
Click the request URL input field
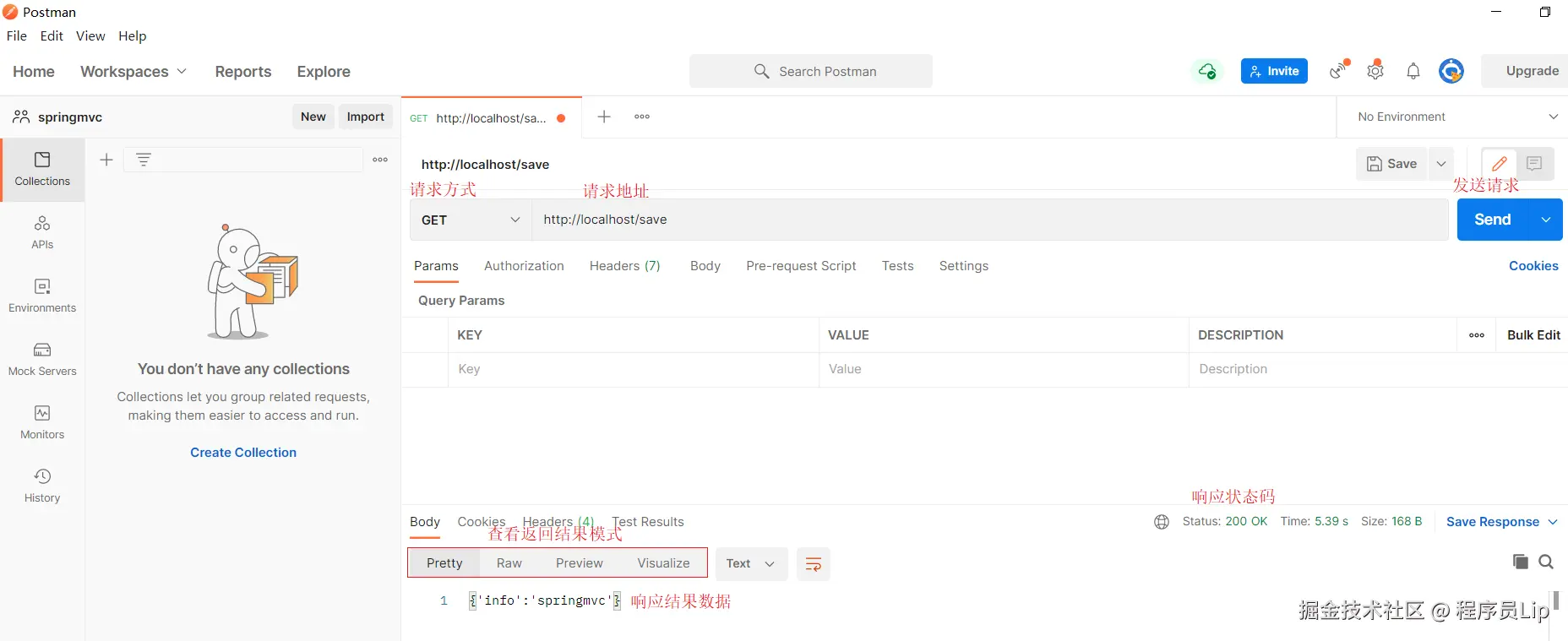pos(990,220)
